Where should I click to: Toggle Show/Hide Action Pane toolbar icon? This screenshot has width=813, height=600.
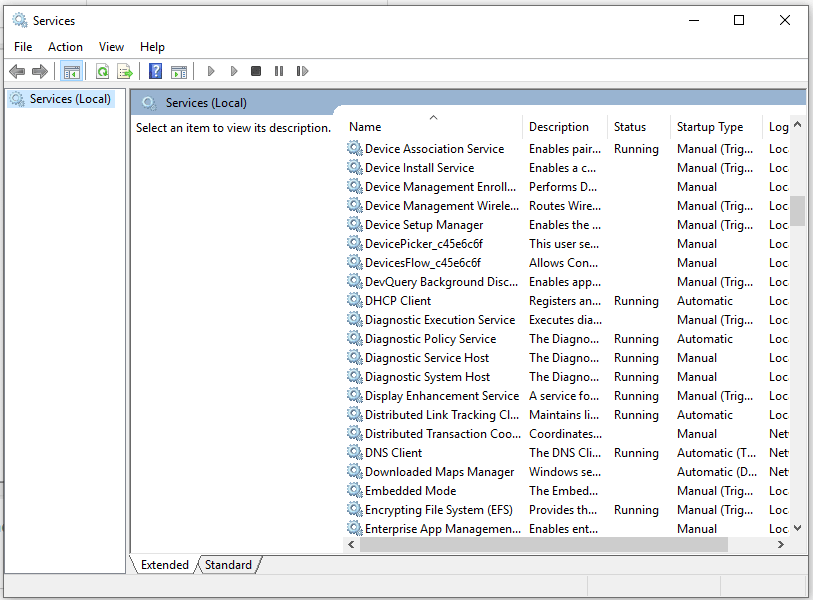tap(179, 71)
